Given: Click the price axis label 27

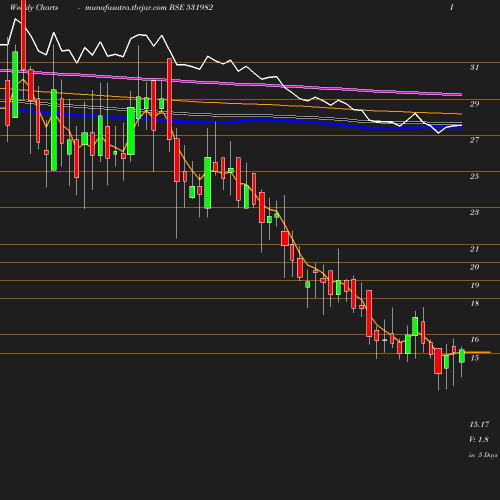Looking at the screenshot, I should tap(474, 140).
